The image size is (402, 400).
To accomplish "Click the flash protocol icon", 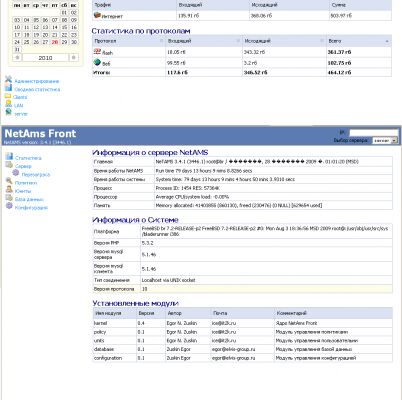I will (x=97, y=51).
